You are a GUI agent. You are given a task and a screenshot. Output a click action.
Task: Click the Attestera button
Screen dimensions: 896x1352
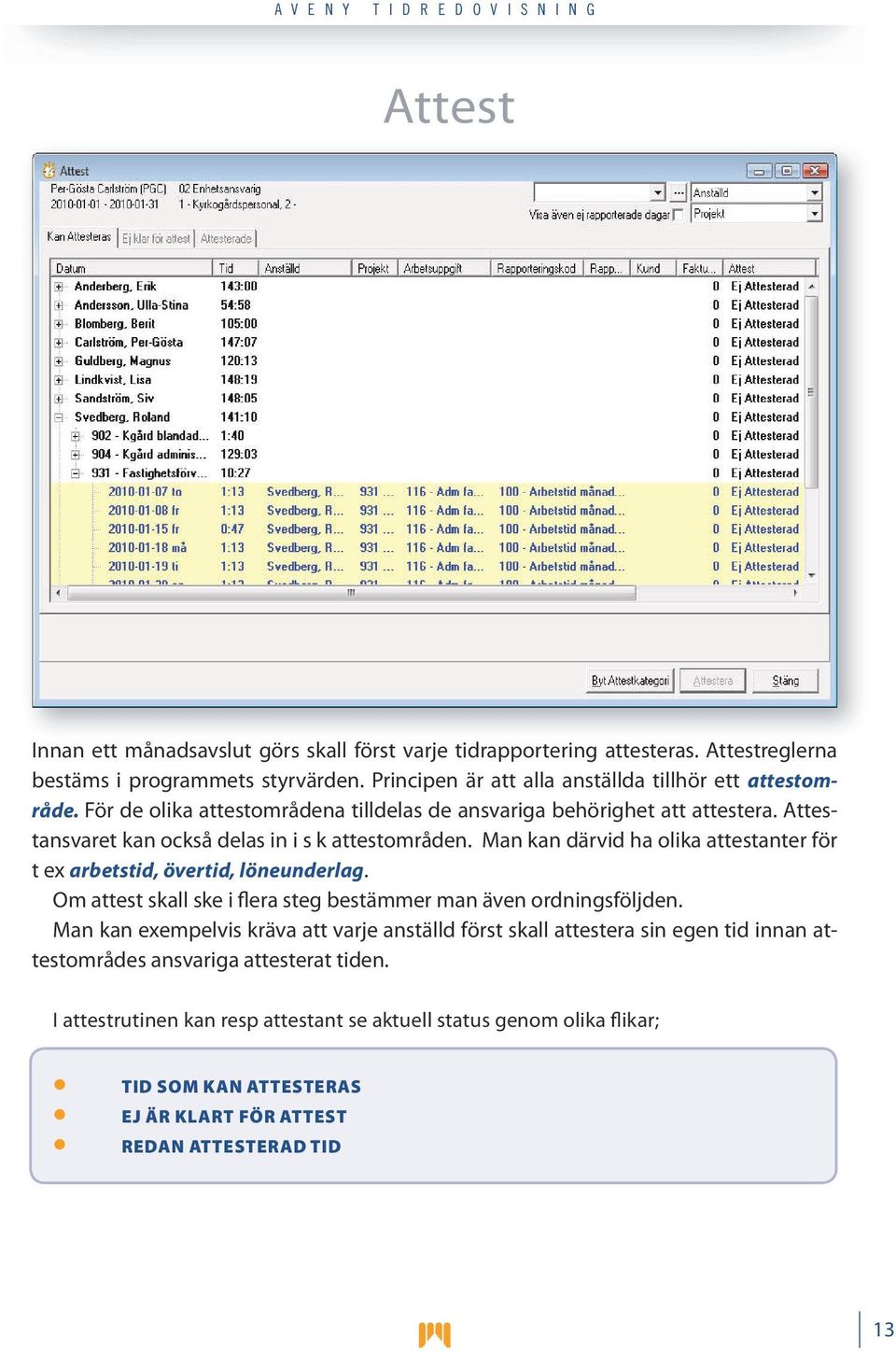tap(712, 681)
